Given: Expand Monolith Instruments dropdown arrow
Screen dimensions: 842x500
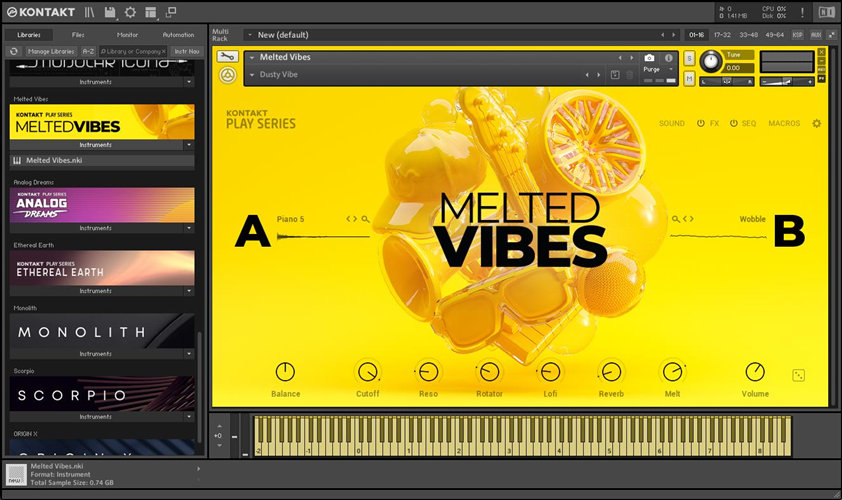Looking at the screenshot, I should (x=188, y=354).
